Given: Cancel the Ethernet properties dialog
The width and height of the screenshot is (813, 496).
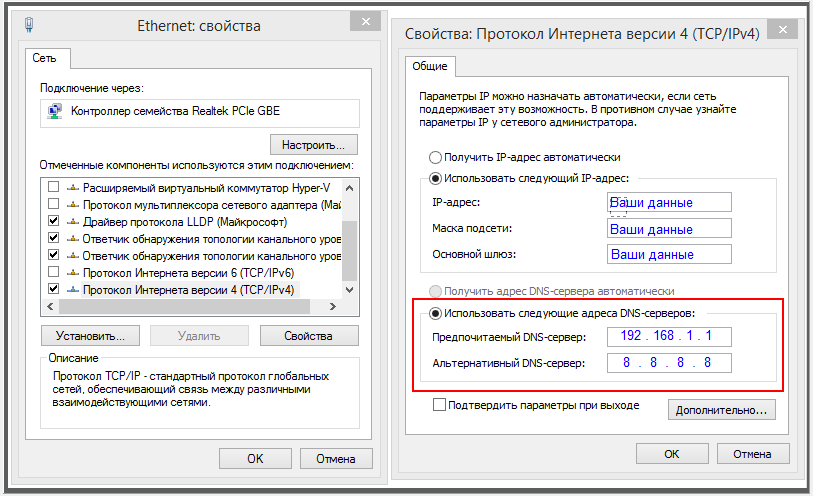Looking at the screenshot, I should click(x=336, y=459).
